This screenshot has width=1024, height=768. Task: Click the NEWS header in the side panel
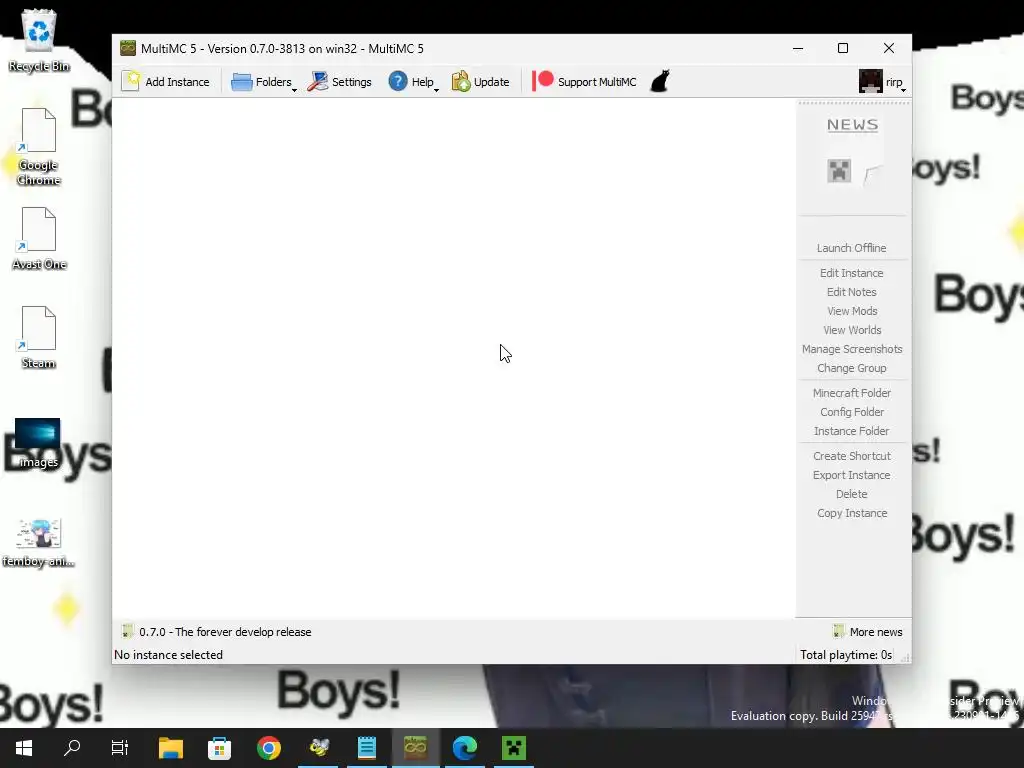tap(852, 125)
